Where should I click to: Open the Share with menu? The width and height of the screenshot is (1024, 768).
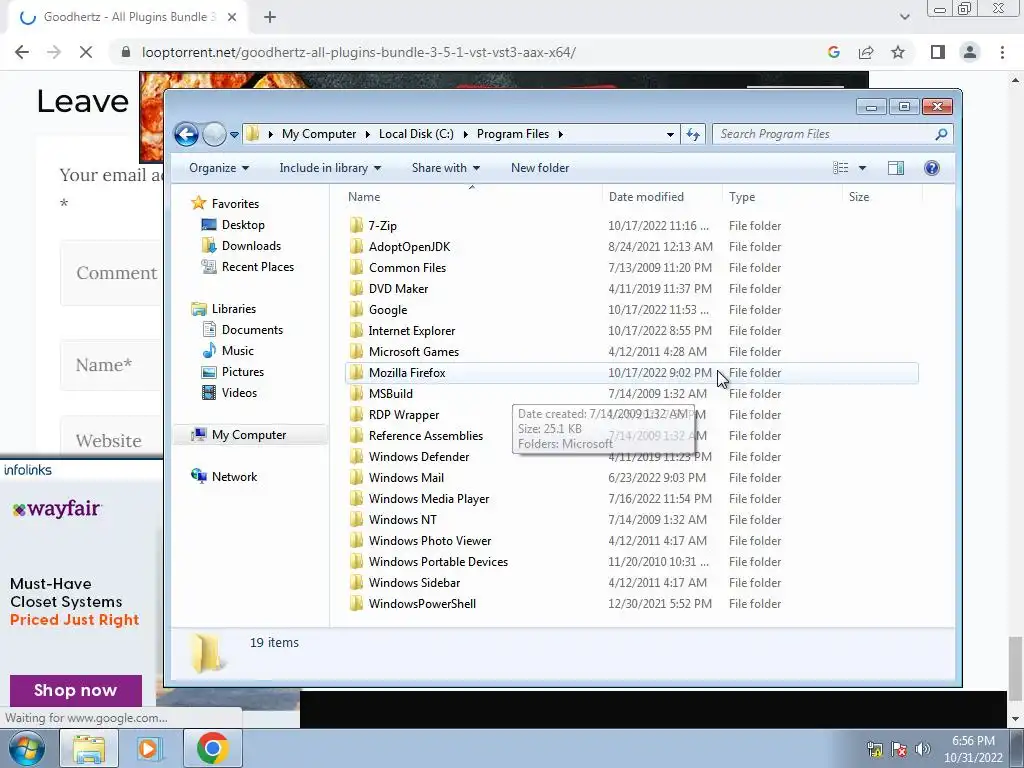[445, 168]
